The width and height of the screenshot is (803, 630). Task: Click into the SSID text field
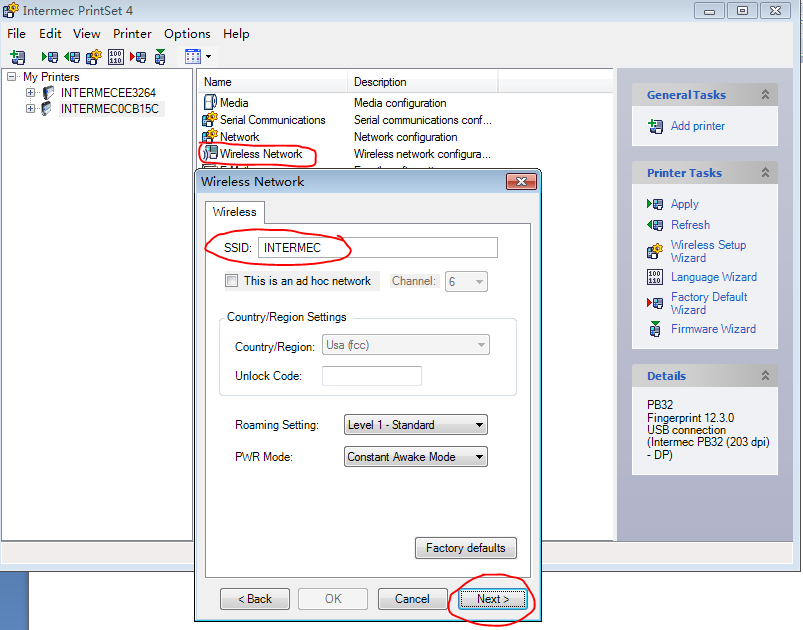click(x=377, y=247)
